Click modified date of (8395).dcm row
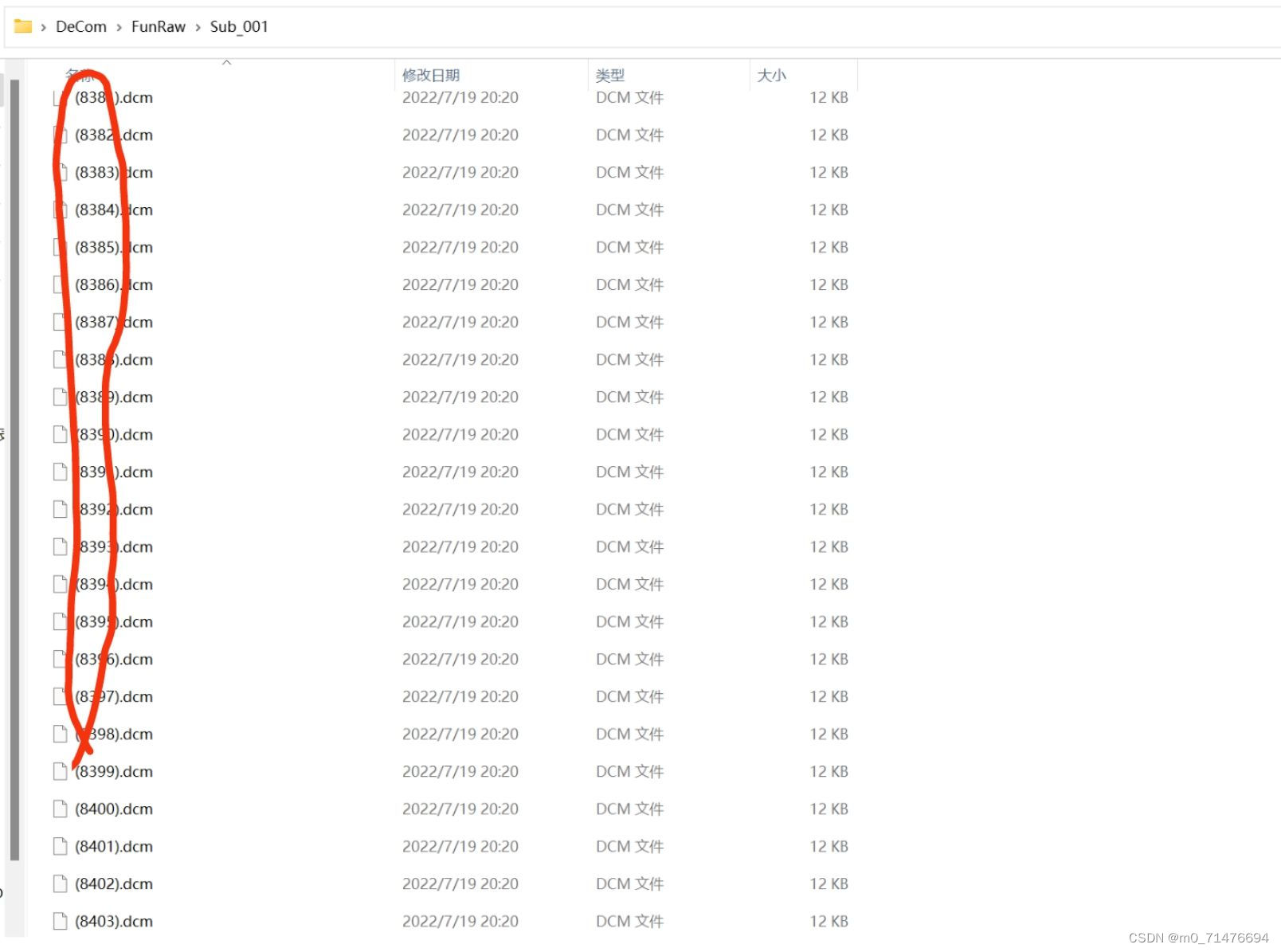1281x952 pixels. [460, 621]
